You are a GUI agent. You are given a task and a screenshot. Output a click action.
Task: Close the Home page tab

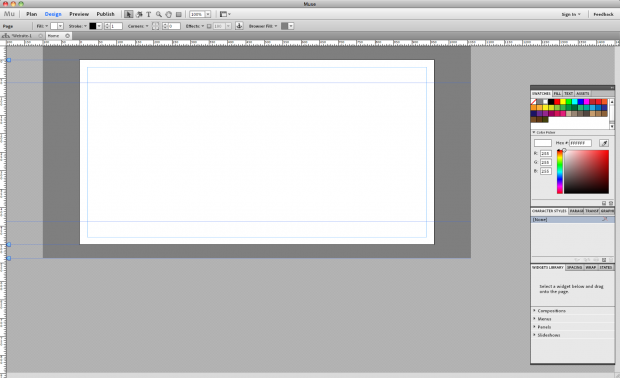pos(68,36)
